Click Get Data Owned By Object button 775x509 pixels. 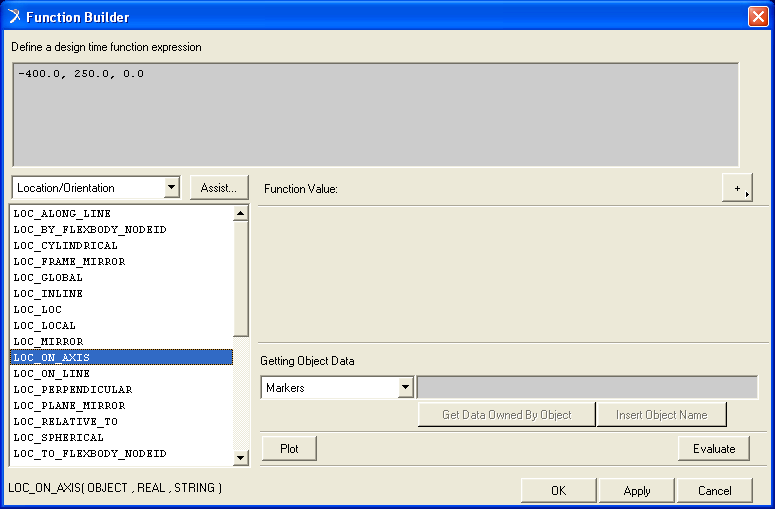[507, 415]
